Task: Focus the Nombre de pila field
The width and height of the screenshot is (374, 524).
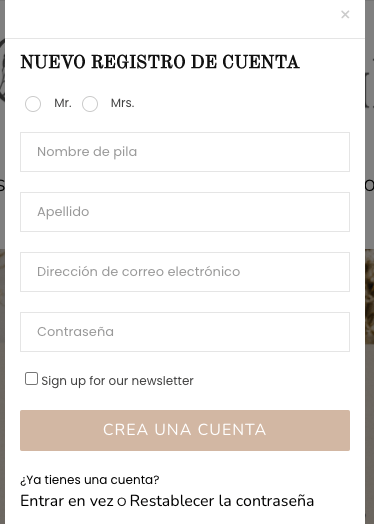Action: (185, 152)
